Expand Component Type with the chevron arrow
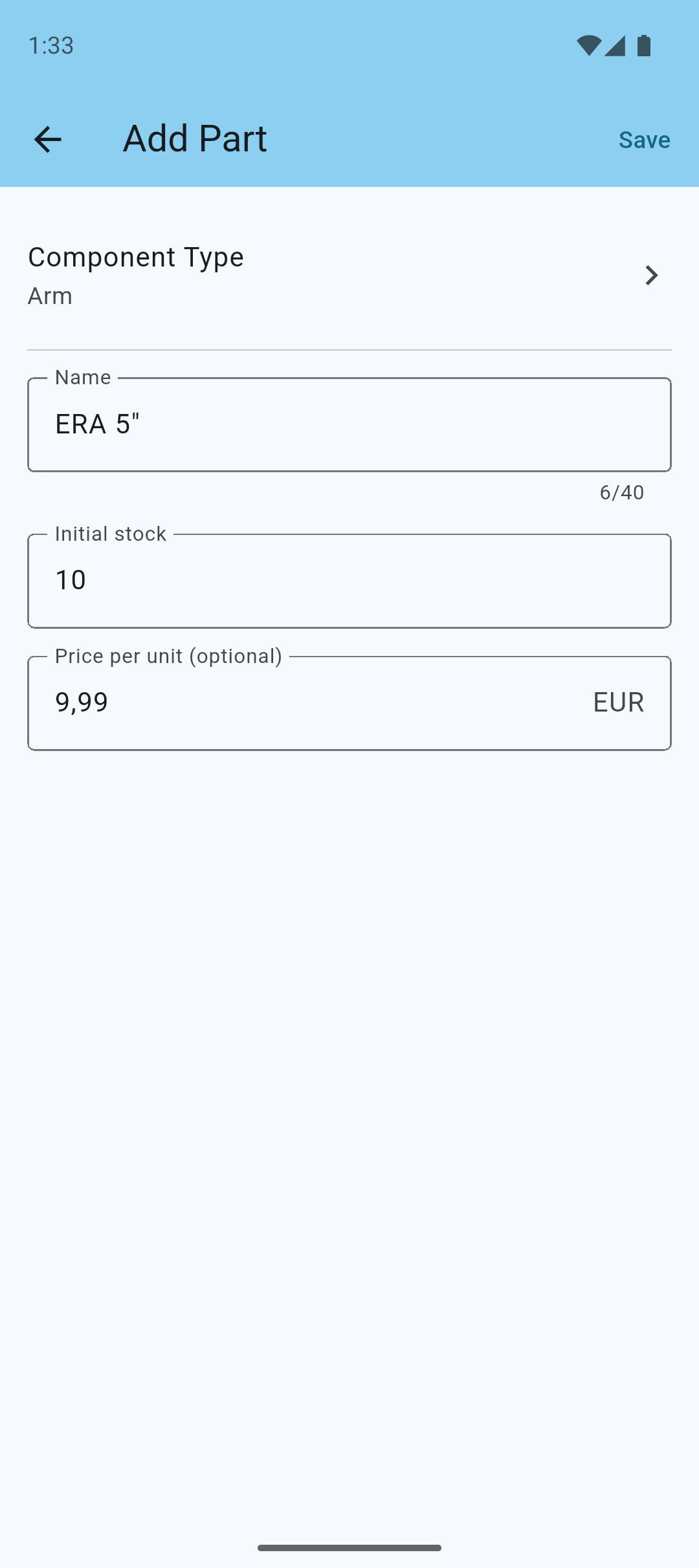The width and height of the screenshot is (699, 1568). (x=651, y=276)
